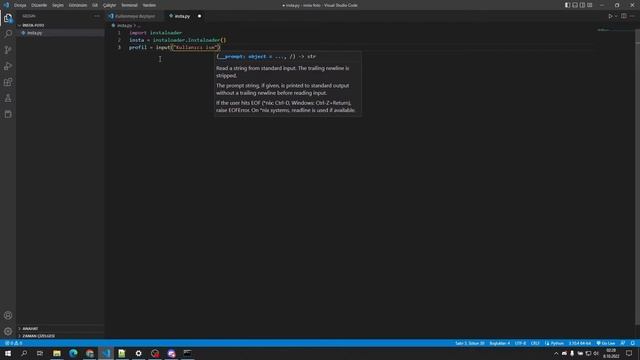This screenshot has width=640, height=360.
Task: Toggle Secondary Side Bar layout icon
Action: coord(582,5)
